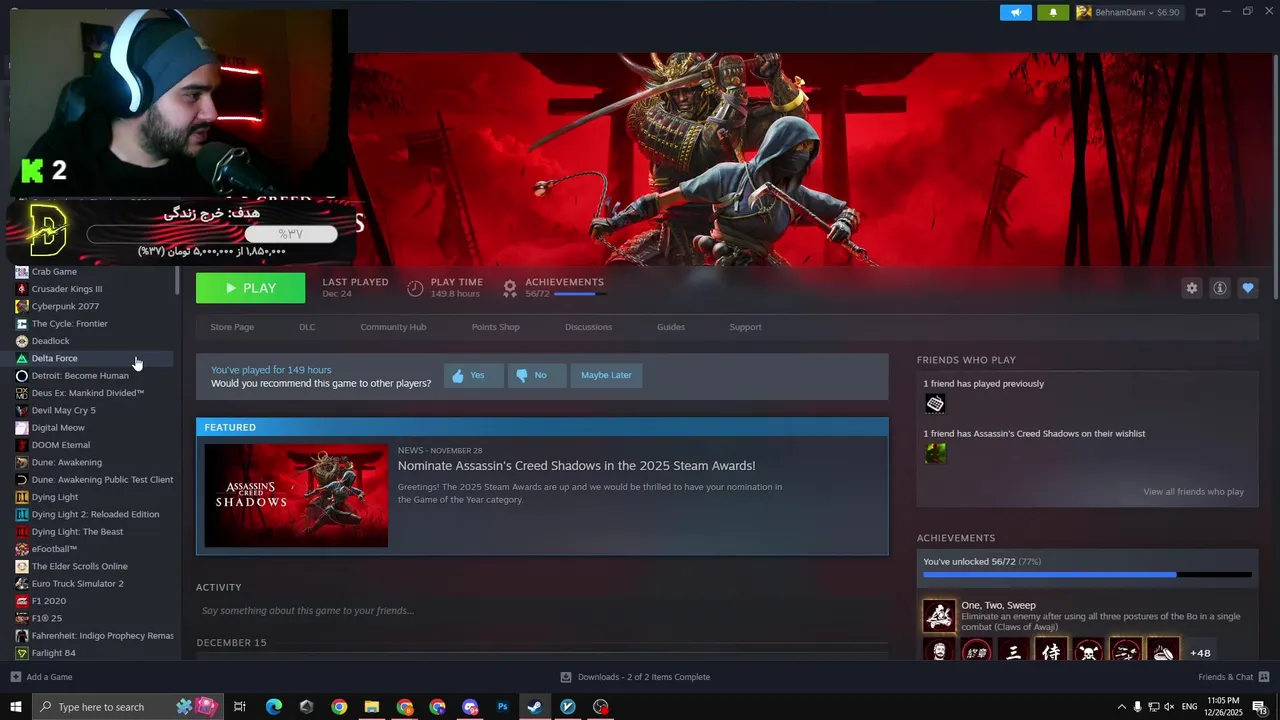Click the achievements progress bar in sidebar

[1087, 575]
